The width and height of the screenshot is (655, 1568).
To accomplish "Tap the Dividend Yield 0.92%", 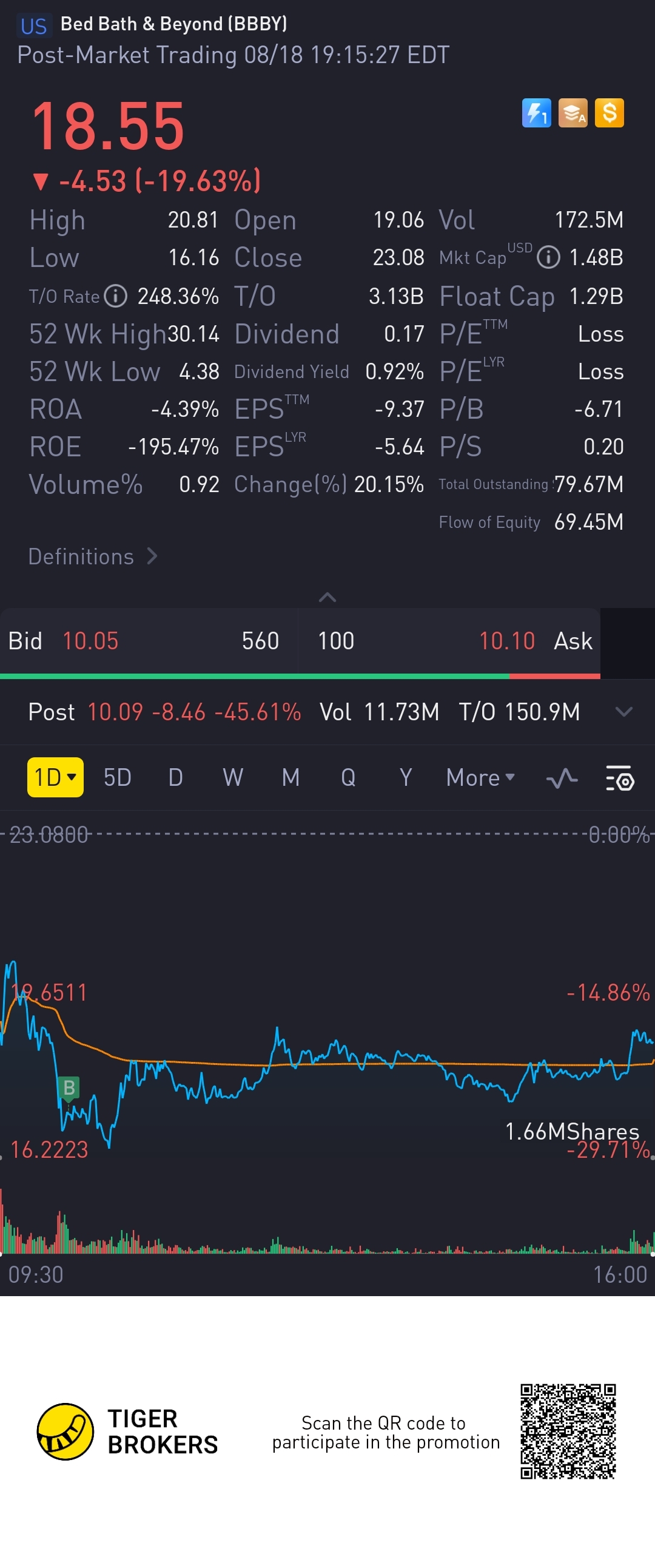I will click(395, 371).
